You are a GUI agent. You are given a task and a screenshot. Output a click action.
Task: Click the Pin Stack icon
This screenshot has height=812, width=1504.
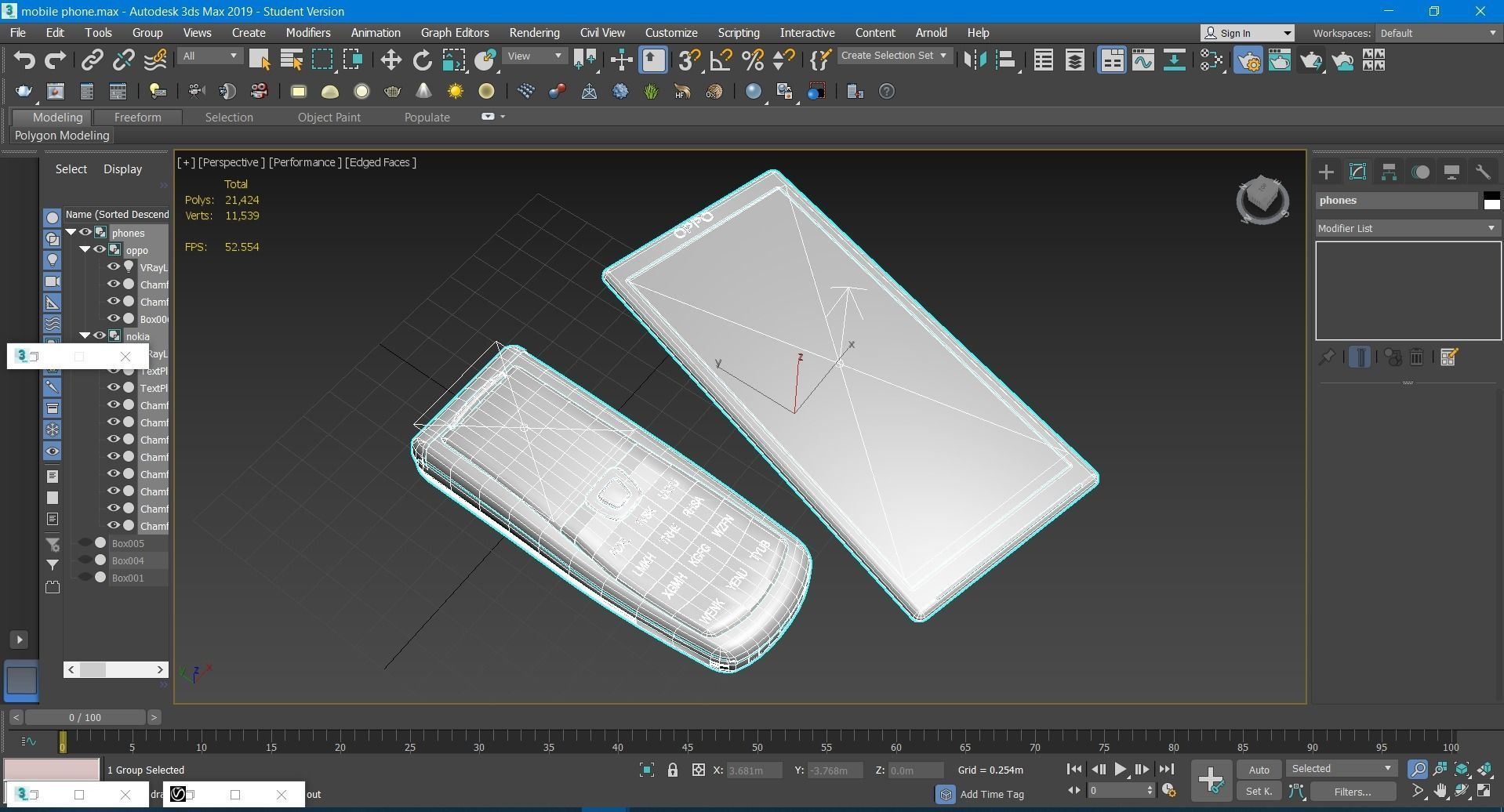pos(1326,357)
